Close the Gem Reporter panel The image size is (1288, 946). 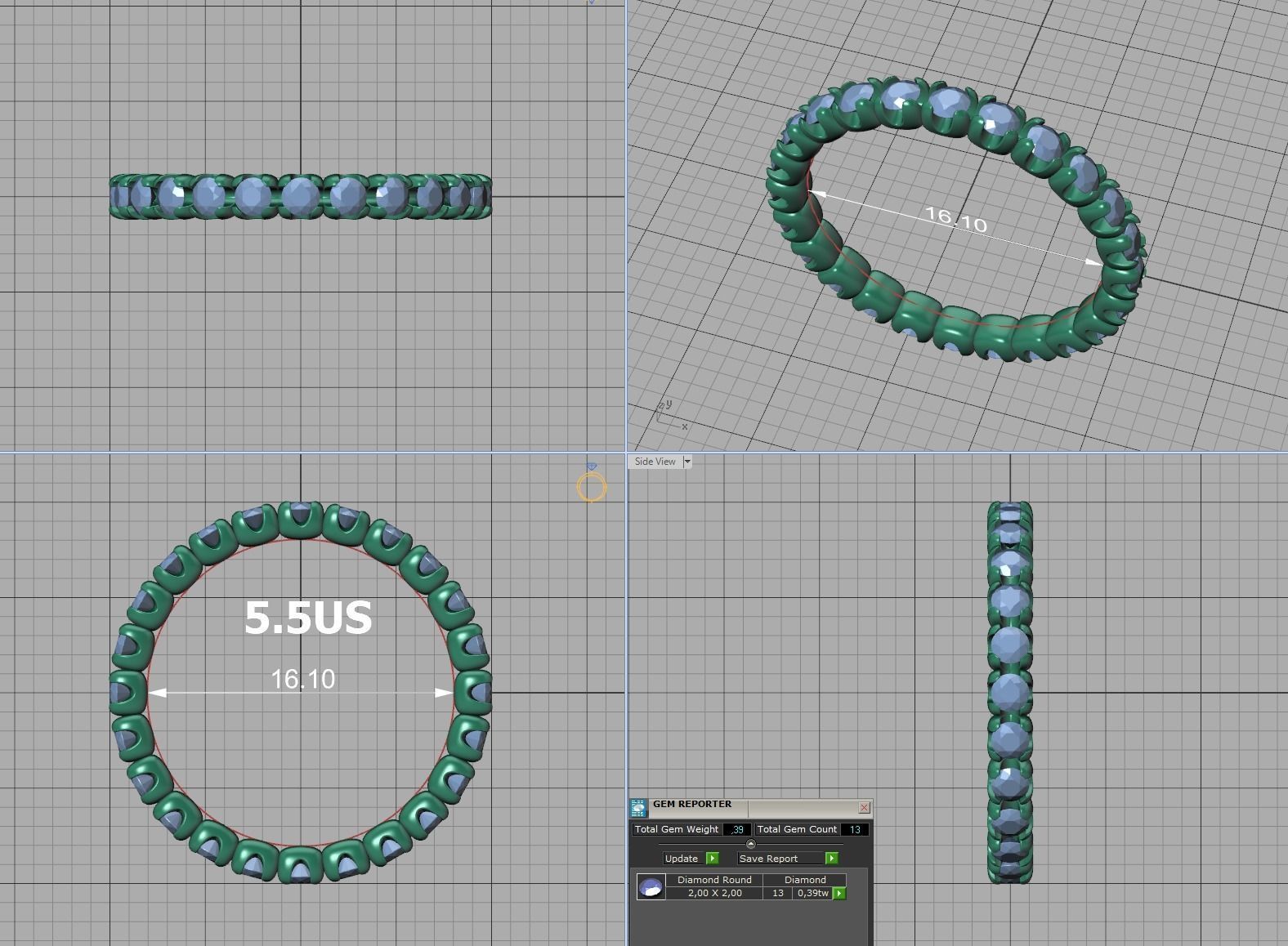pos(864,807)
